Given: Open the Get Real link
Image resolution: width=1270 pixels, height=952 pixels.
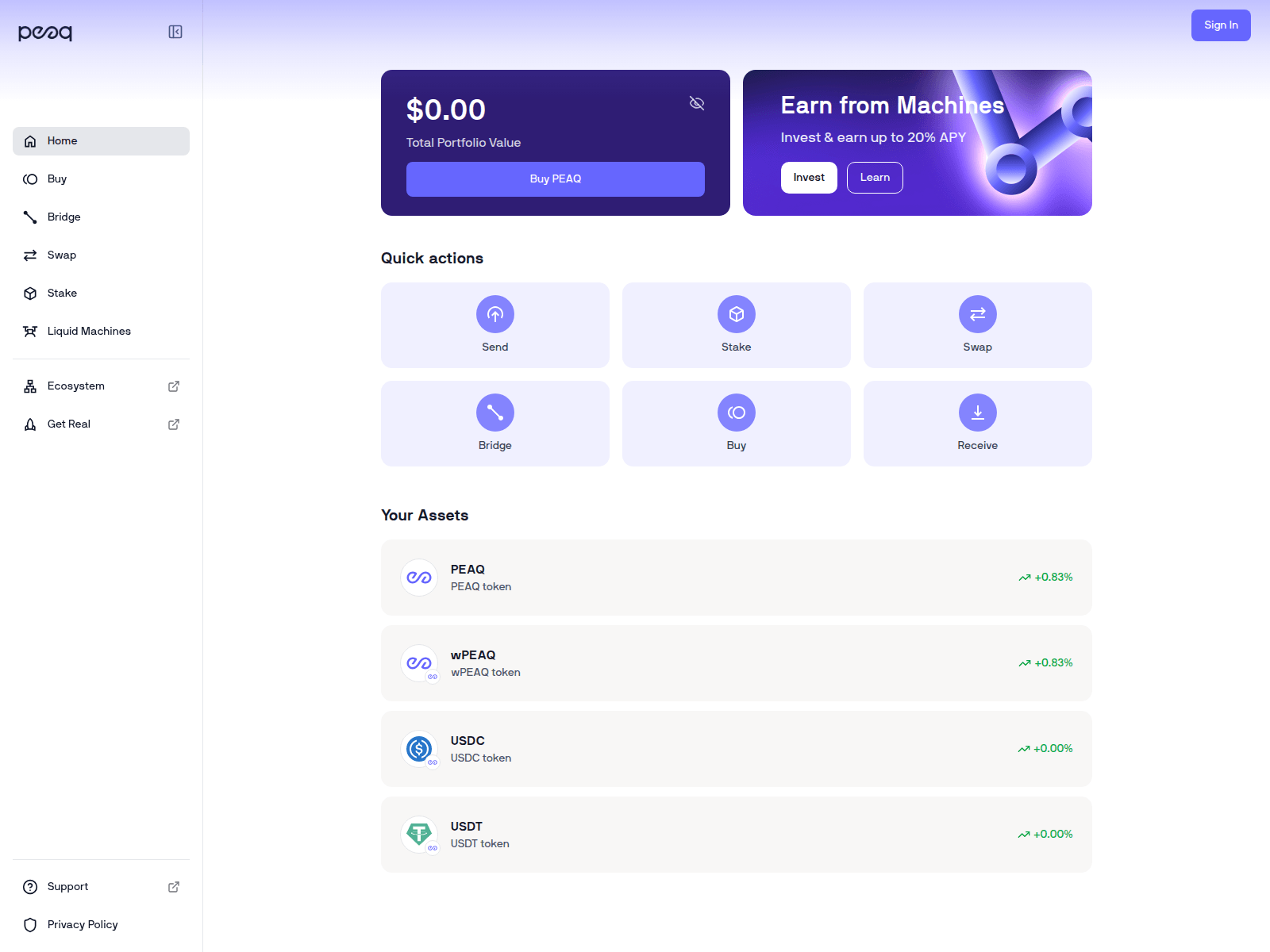Looking at the screenshot, I should 101,424.
